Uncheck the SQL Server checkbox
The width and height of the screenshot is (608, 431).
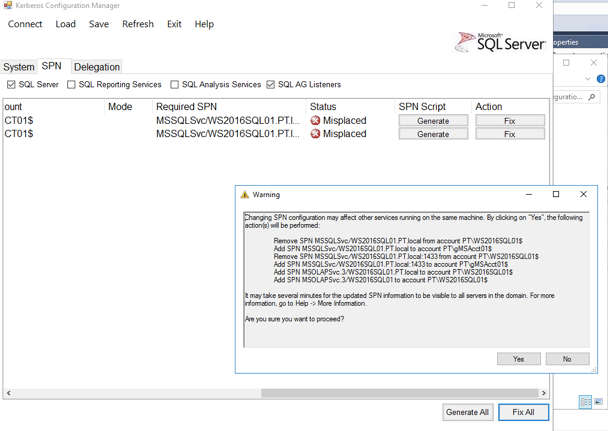[x=12, y=85]
